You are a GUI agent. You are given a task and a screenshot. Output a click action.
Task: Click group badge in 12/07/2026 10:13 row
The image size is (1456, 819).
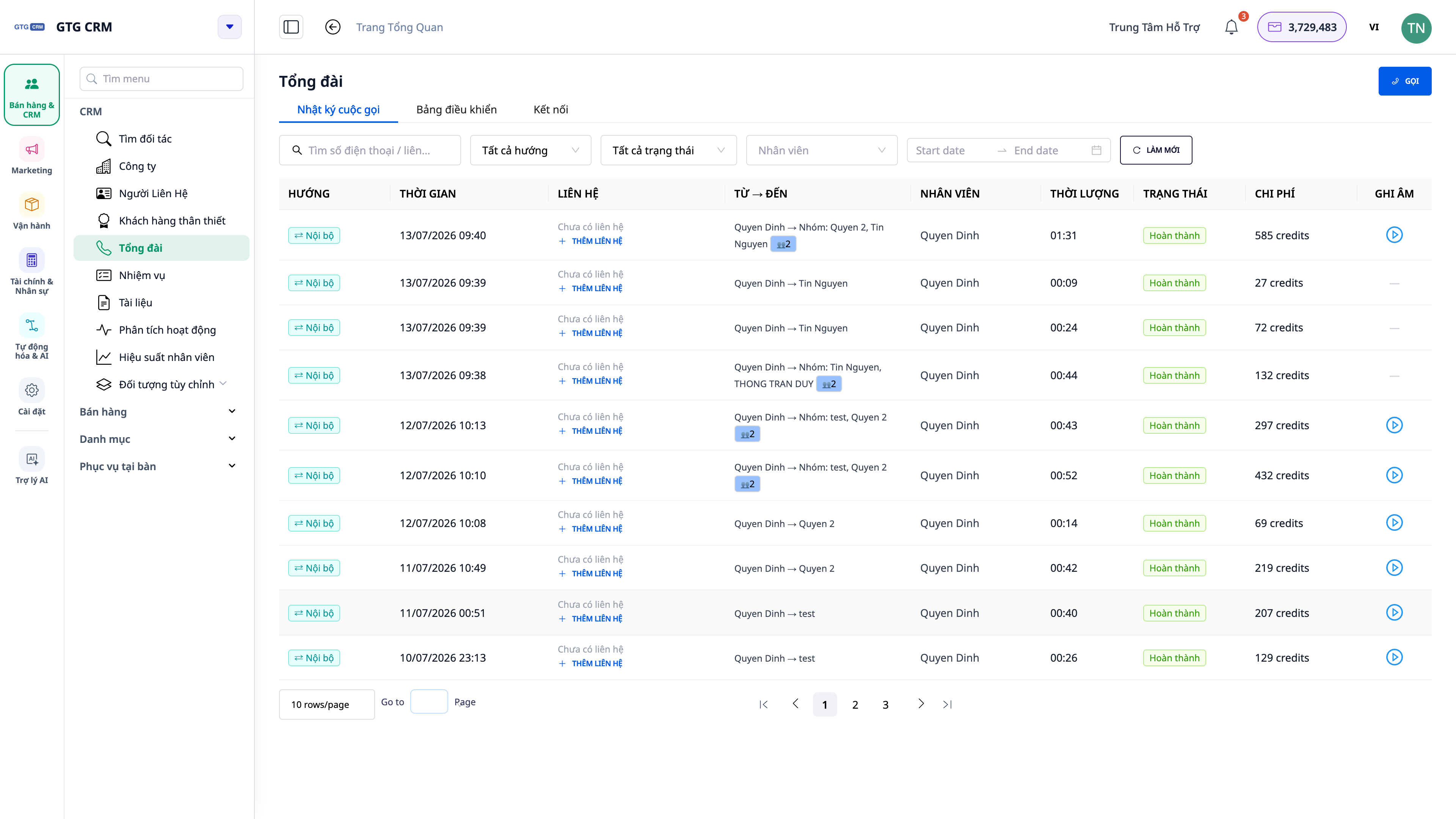pyautogui.click(x=747, y=434)
